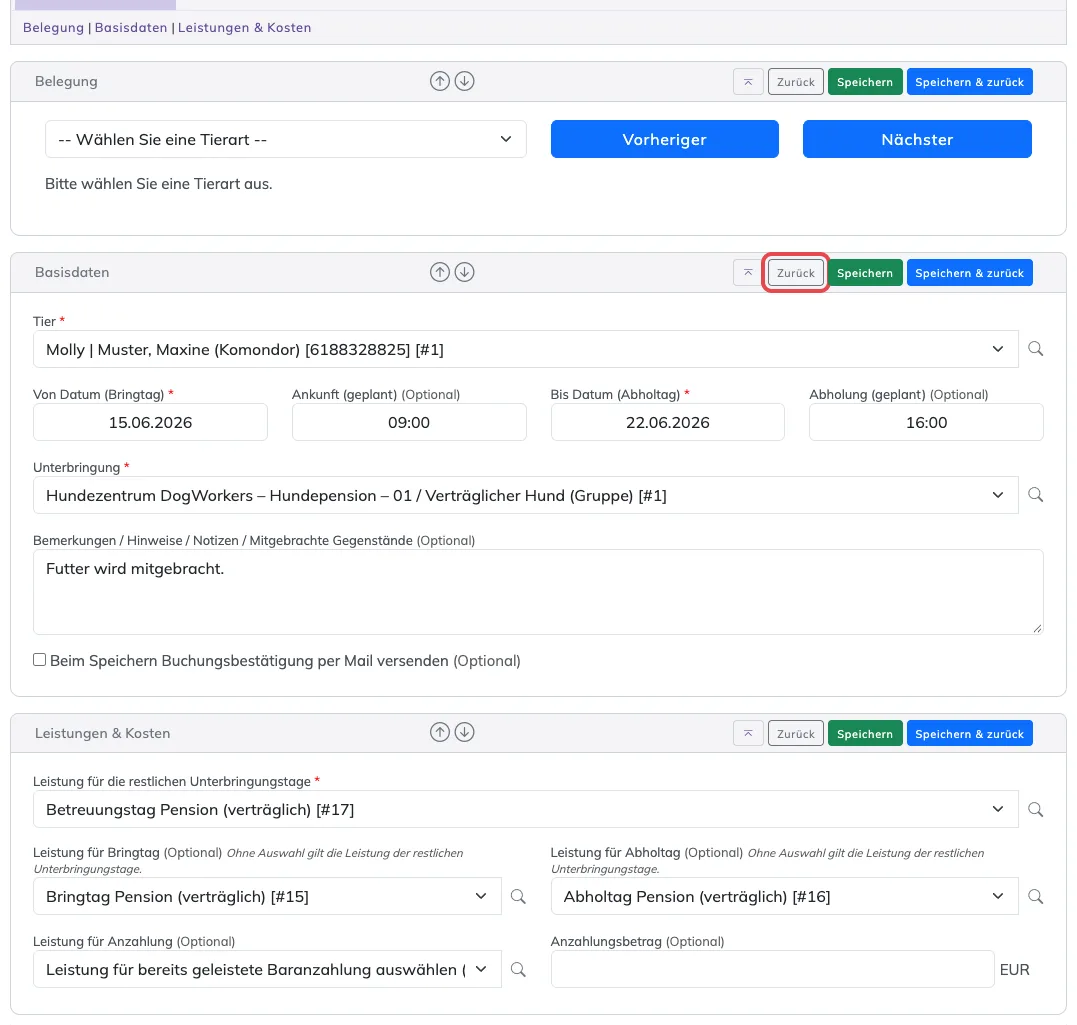Screen dimensions: 1077x1025
Task: Click the Abholung (geplant) time field
Action: (x=926, y=422)
